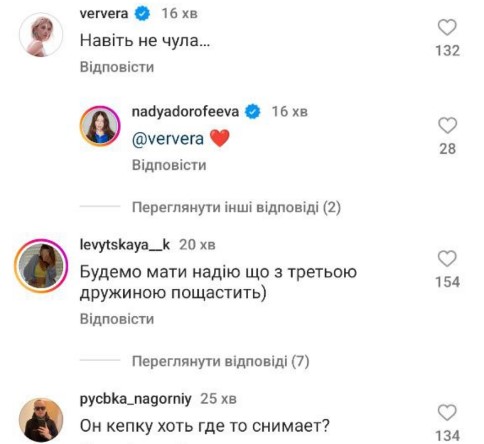Expand 'Переглянути відповіді (7)' thread
Viewport: 484px width, 444px height.
point(221,361)
